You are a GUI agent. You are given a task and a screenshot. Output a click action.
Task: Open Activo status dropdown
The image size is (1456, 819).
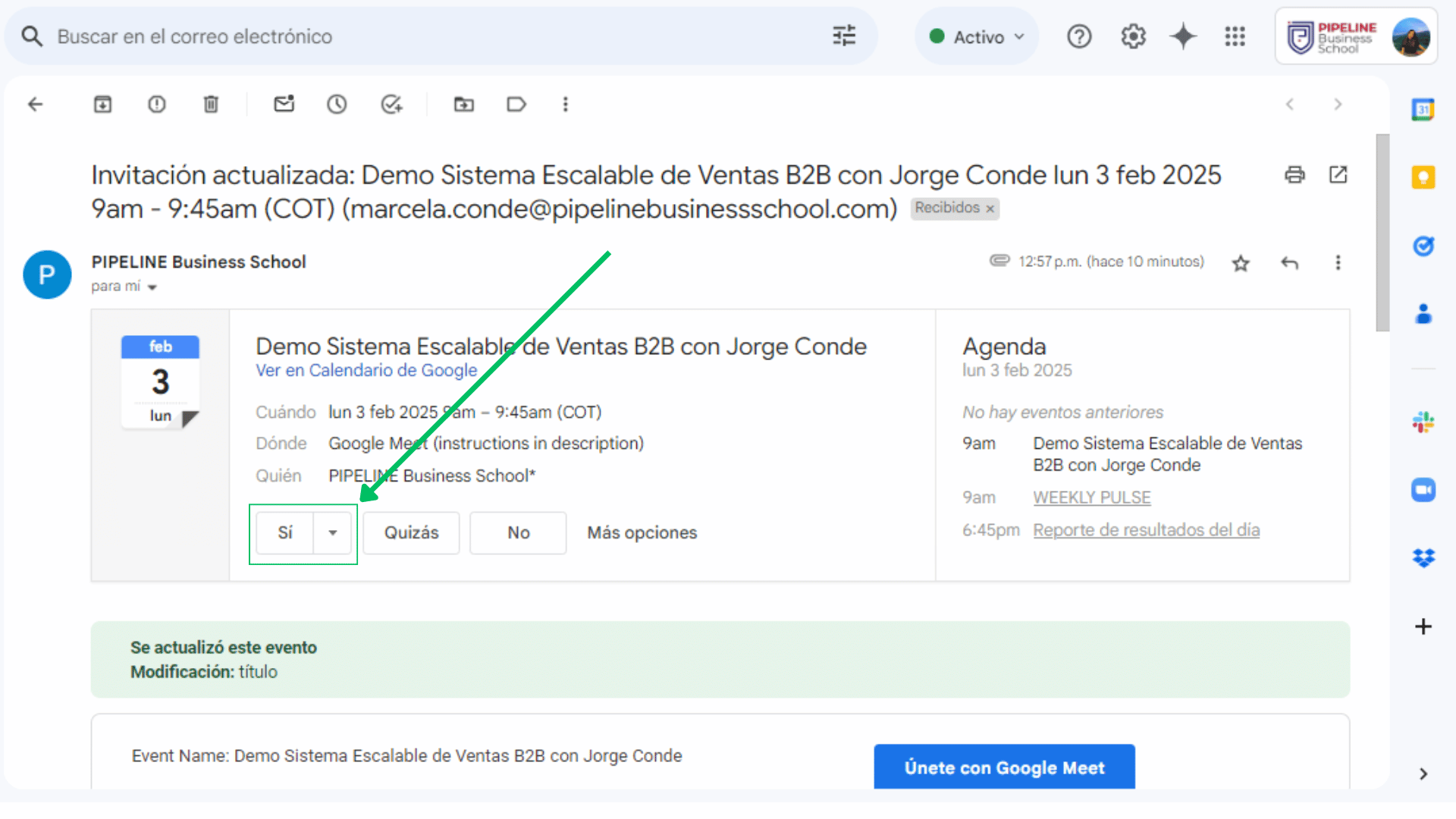click(x=977, y=36)
